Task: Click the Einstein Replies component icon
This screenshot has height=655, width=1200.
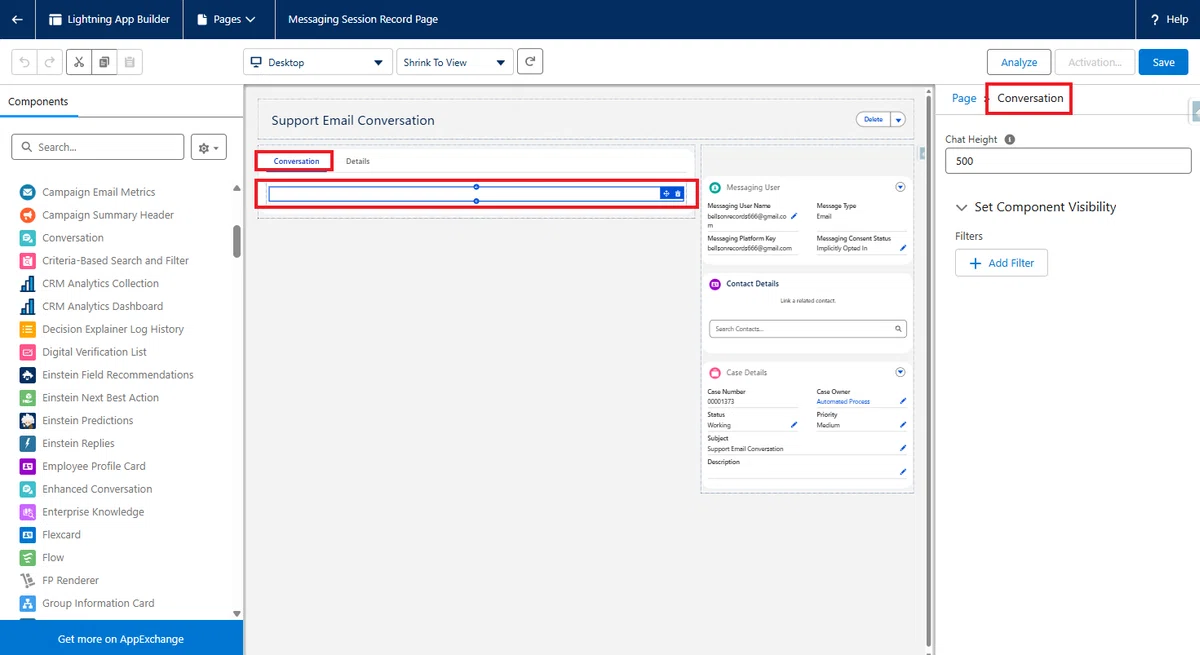Action: tap(27, 443)
